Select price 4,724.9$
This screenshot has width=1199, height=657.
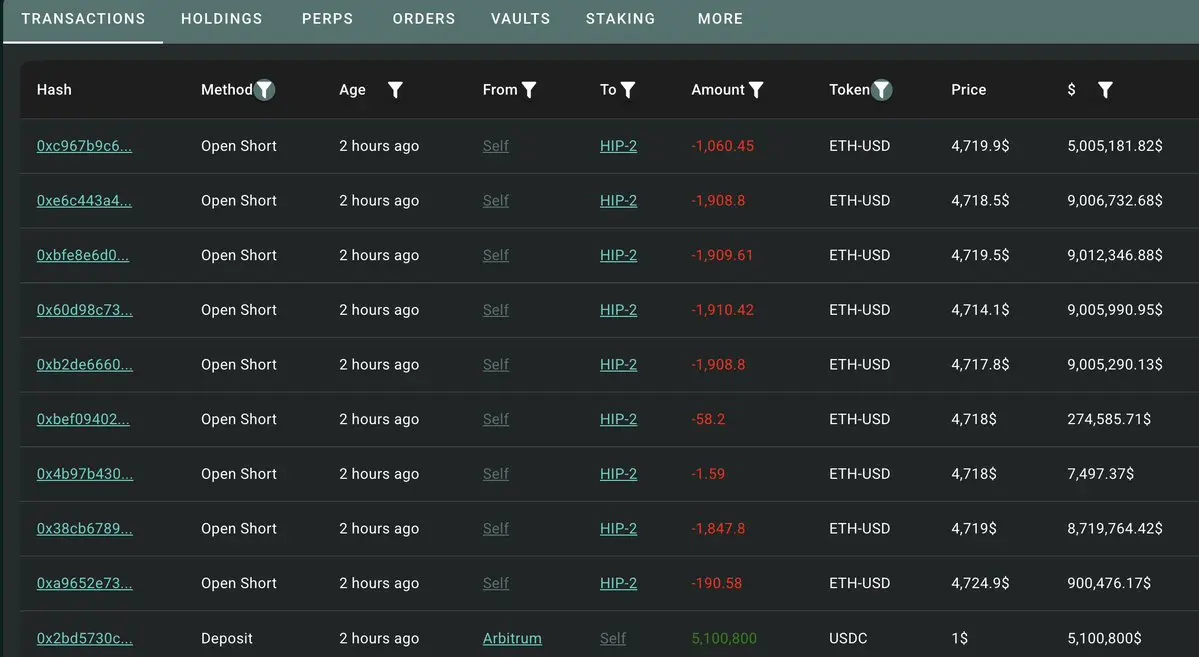point(980,583)
